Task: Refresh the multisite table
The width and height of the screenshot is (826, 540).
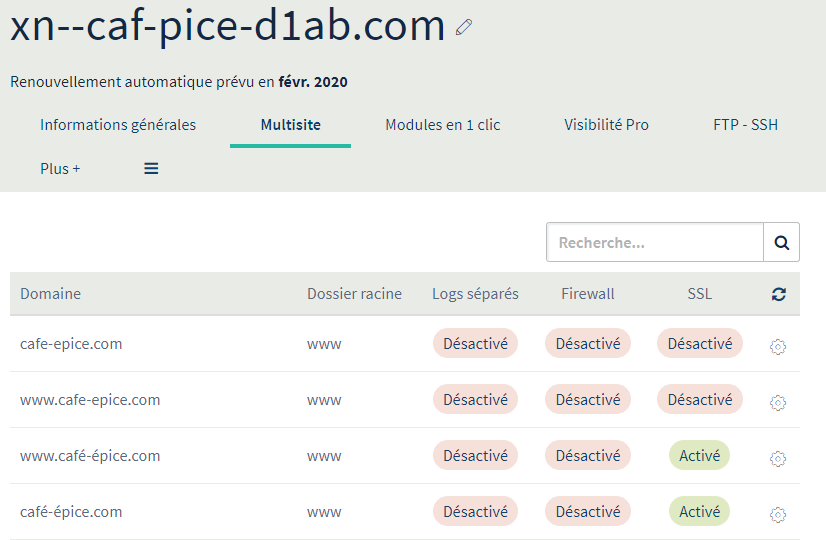Action: point(779,294)
